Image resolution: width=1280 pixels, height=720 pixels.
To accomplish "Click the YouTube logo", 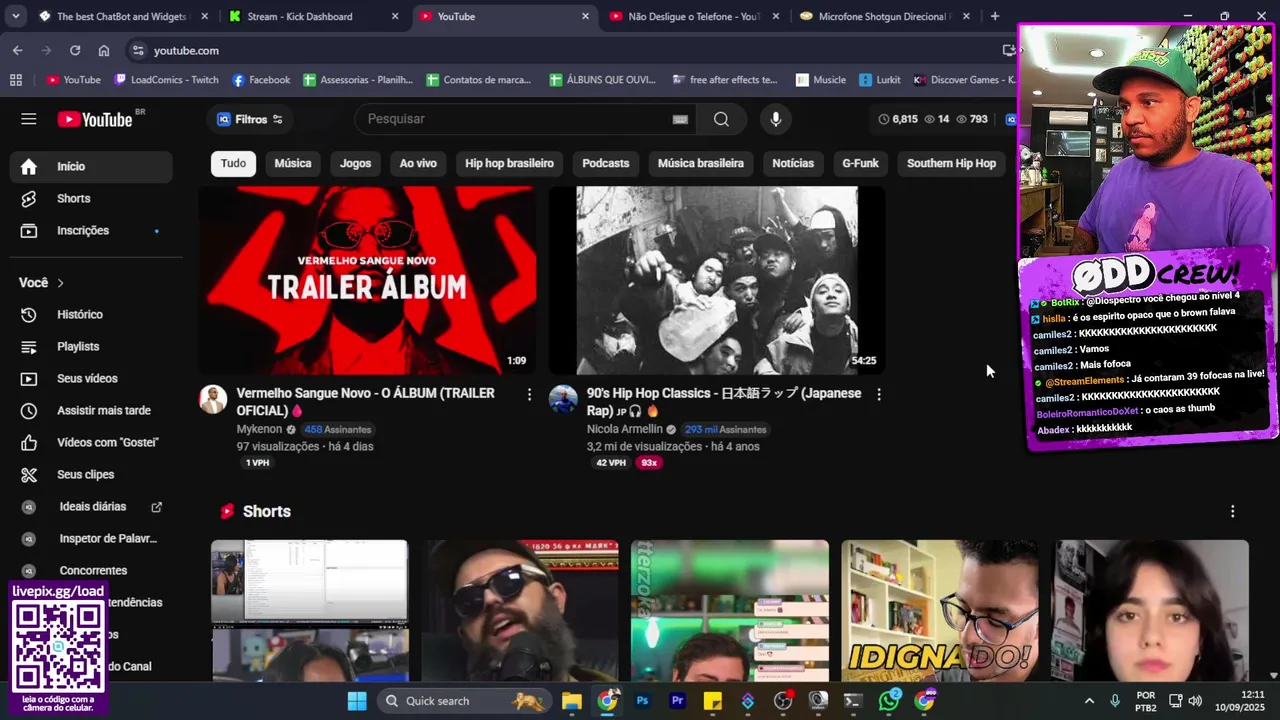I will (x=95, y=119).
